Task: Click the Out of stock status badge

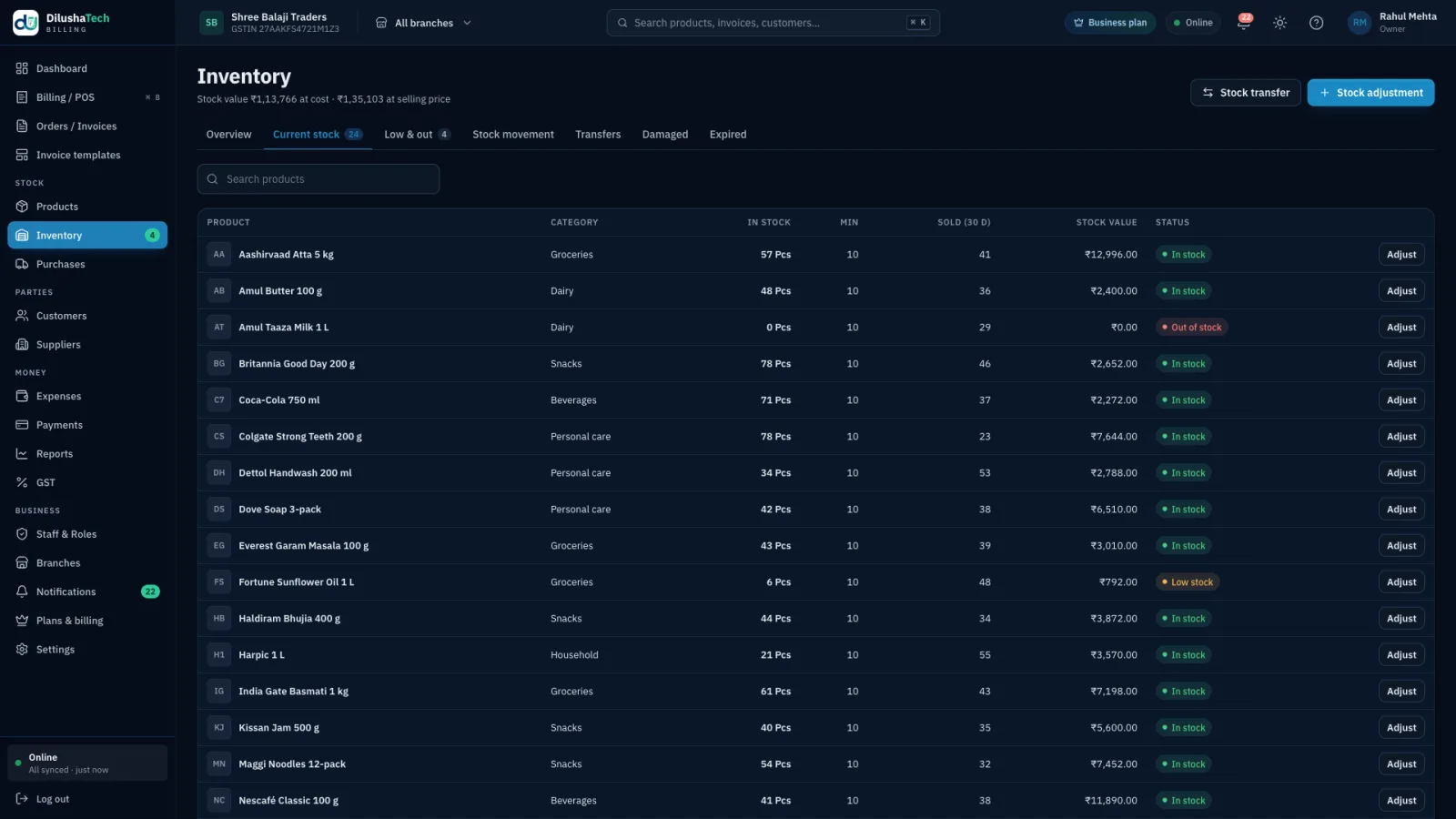Action: tap(1191, 328)
